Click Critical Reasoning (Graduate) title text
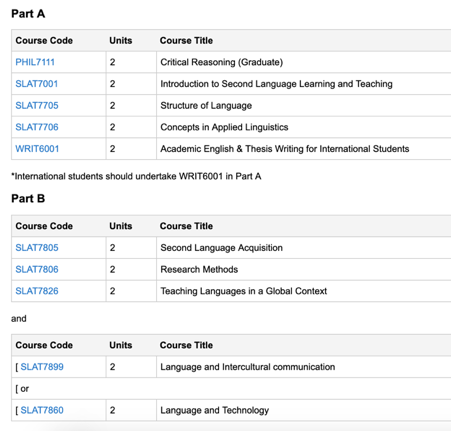This screenshot has width=451, height=431. click(222, 62)
